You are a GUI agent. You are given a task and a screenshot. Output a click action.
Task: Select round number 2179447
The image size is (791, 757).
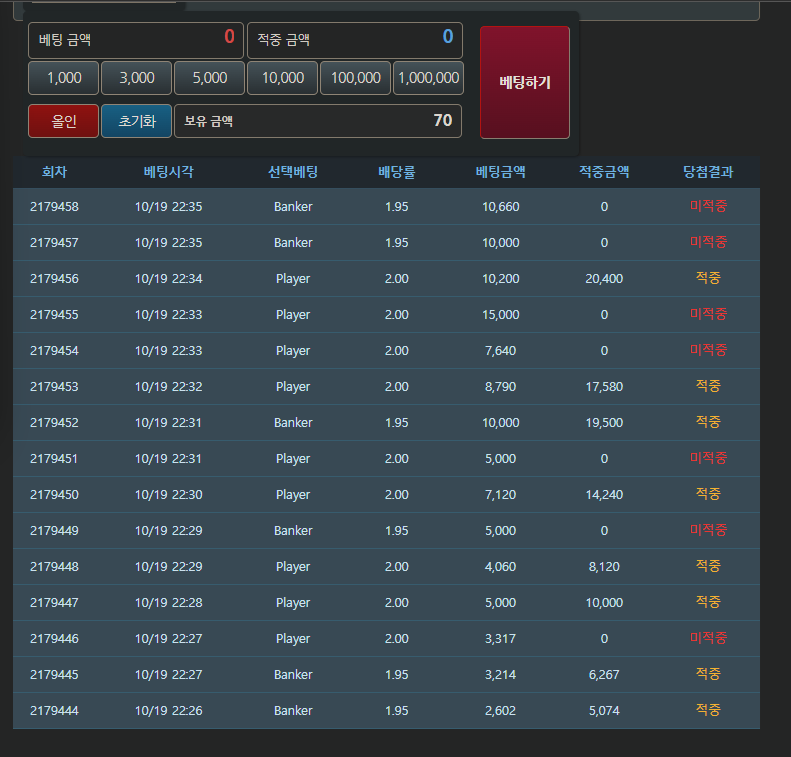pyautogui.click(x=54, y=603)
